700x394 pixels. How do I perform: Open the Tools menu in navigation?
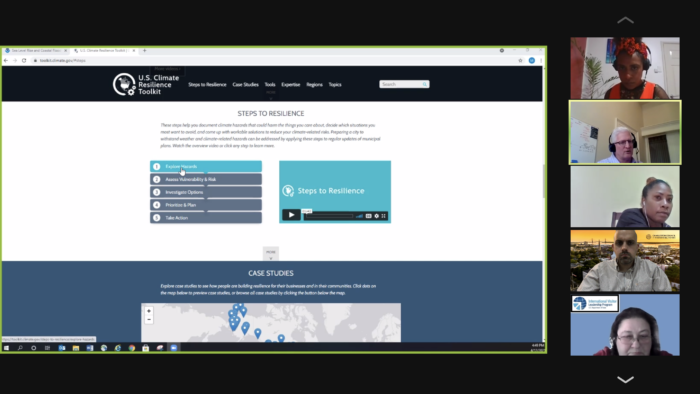click(x=270, y=84)
